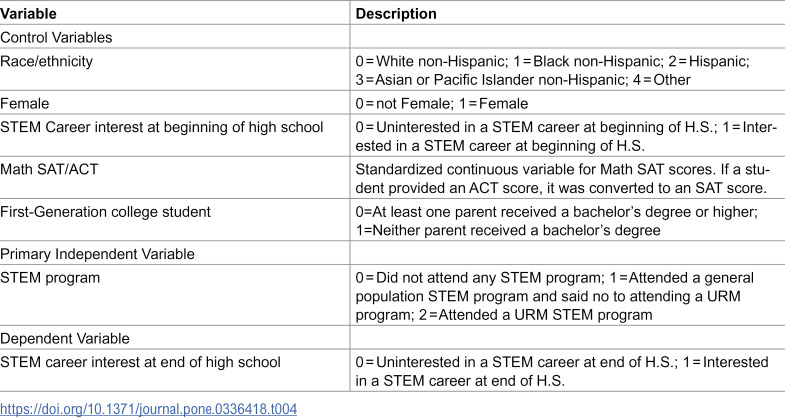785x418 pixels.
Task: Click the Variable column header
Action: (x=29, y=14)
